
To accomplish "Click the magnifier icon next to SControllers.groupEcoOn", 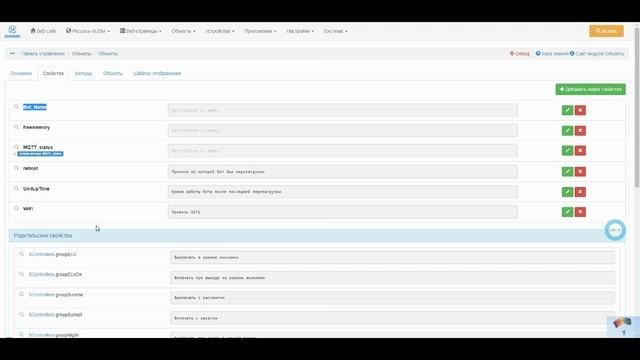I will (x=22, y=274).
